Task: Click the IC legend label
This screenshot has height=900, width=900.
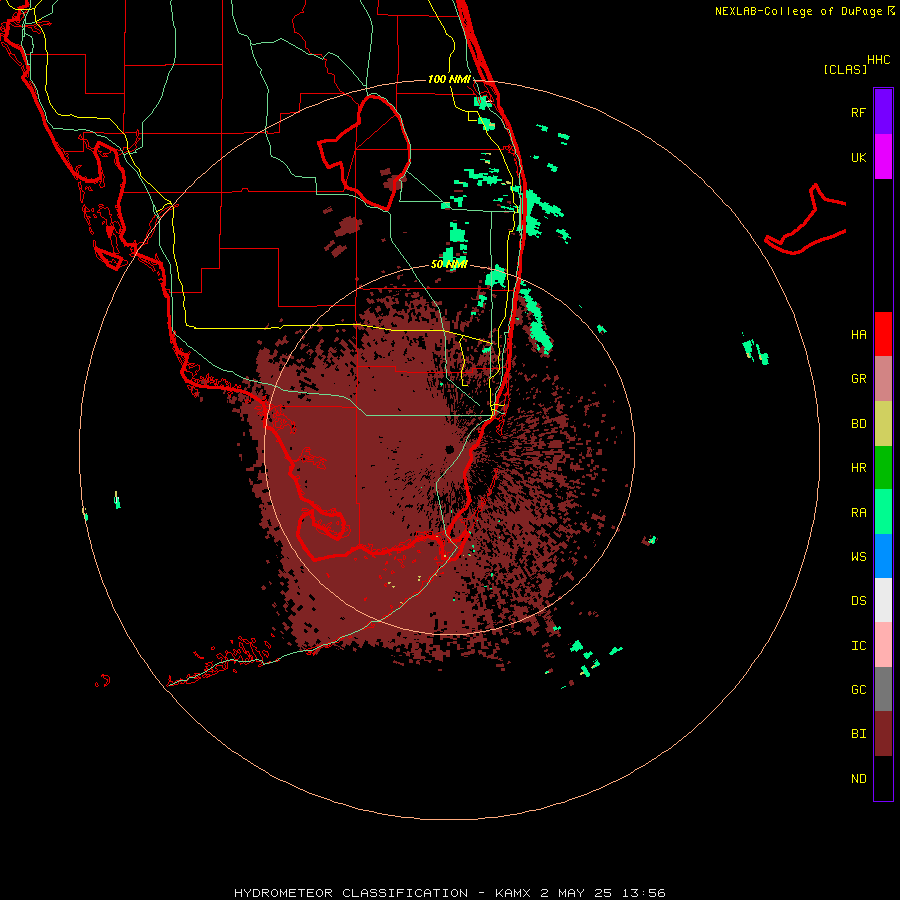Action: (x=858, y=646)
